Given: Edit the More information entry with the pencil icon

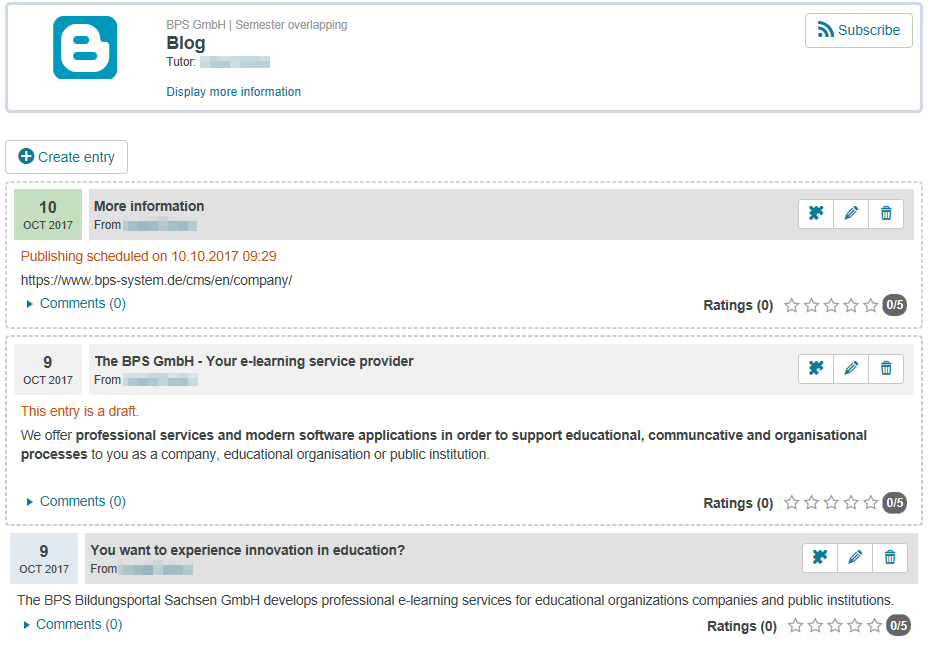Looking at the screenshot, I should [851, 214].
